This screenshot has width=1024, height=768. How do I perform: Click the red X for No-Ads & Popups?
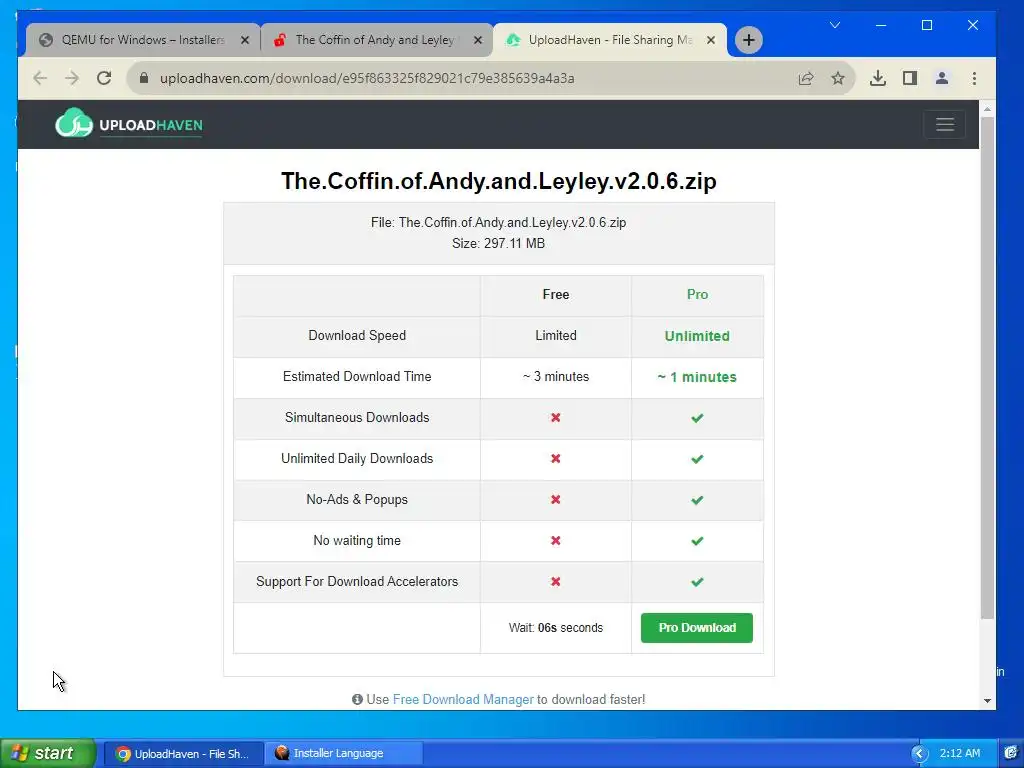pyautogui.click(x=556, y=500)
